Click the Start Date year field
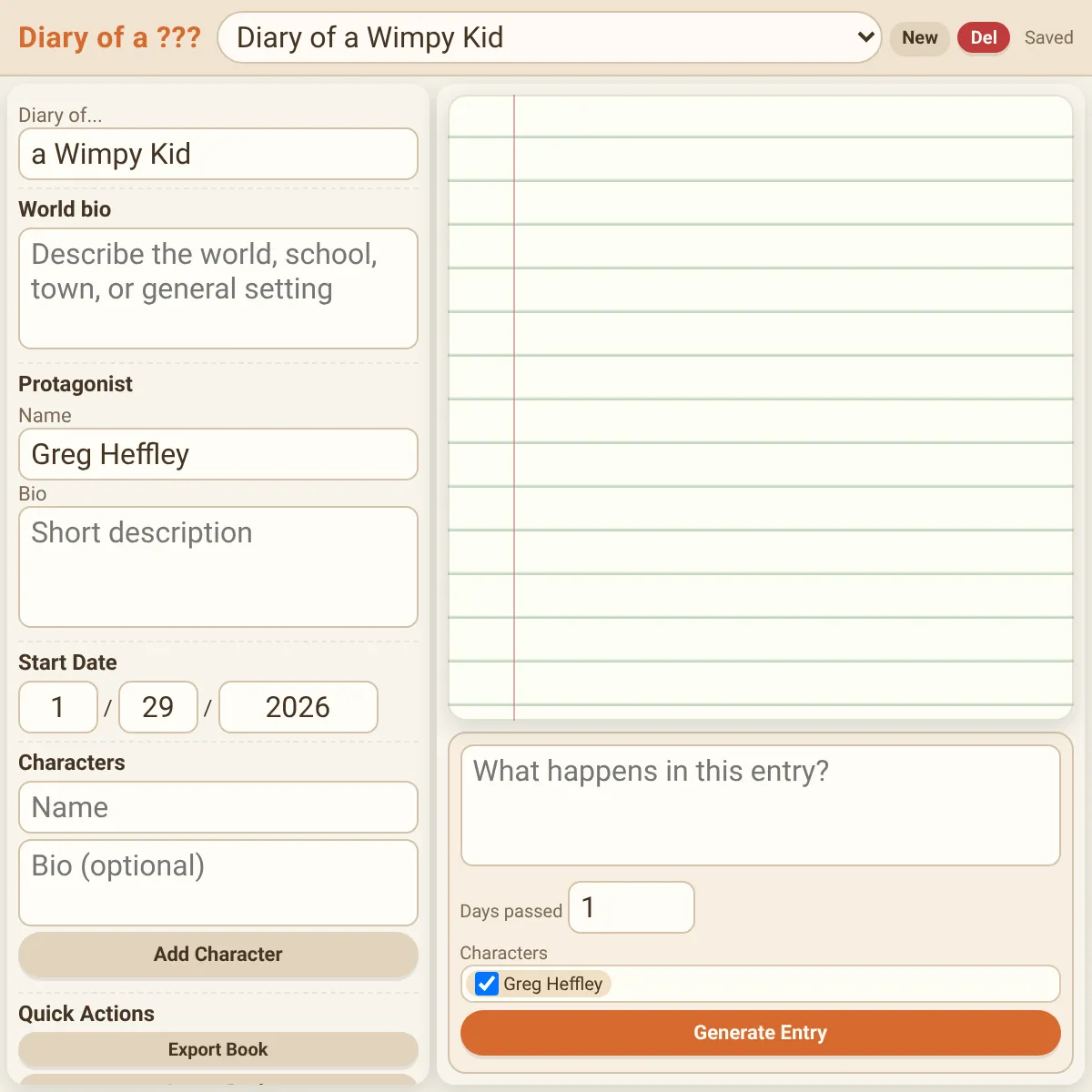This screenshot has width=1092, height=1092. tap(298, 707)
